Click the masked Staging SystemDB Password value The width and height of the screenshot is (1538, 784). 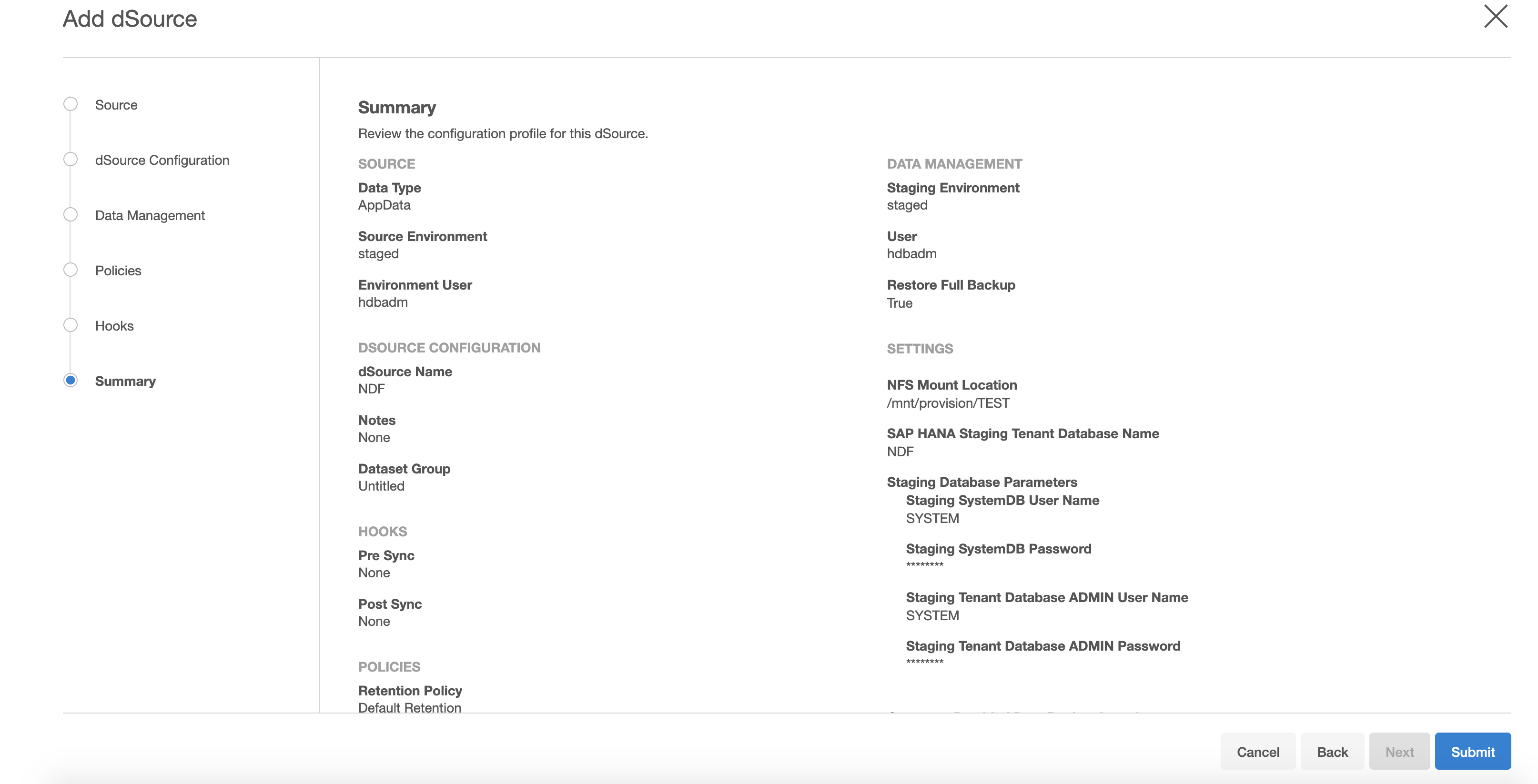(924, 565)
